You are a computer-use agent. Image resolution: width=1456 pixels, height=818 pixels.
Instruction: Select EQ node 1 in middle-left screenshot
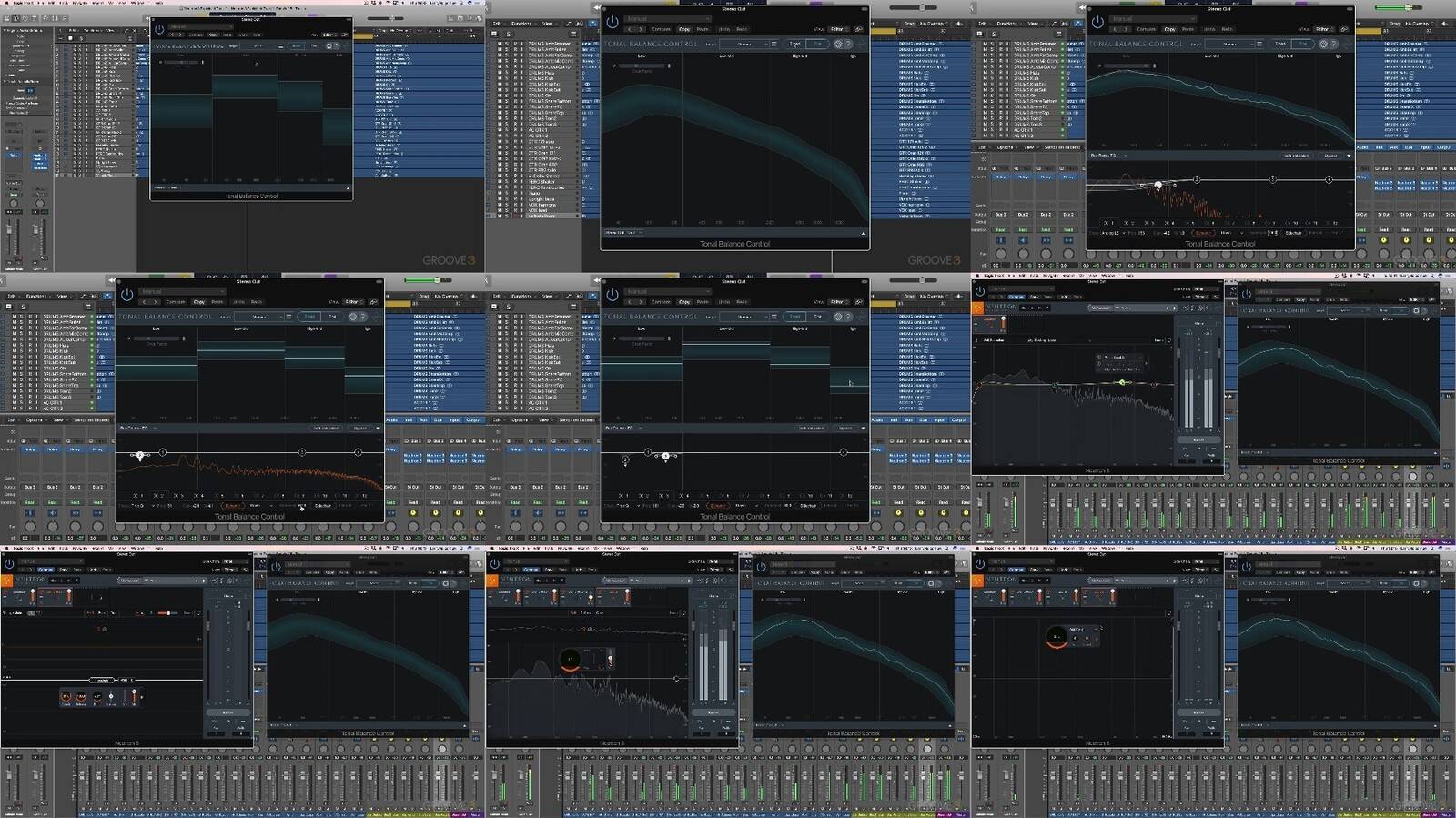coord(139,455)
